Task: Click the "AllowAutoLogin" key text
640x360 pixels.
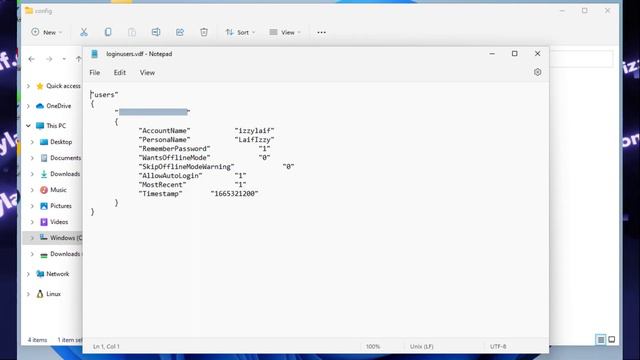Action: (171, 176)
